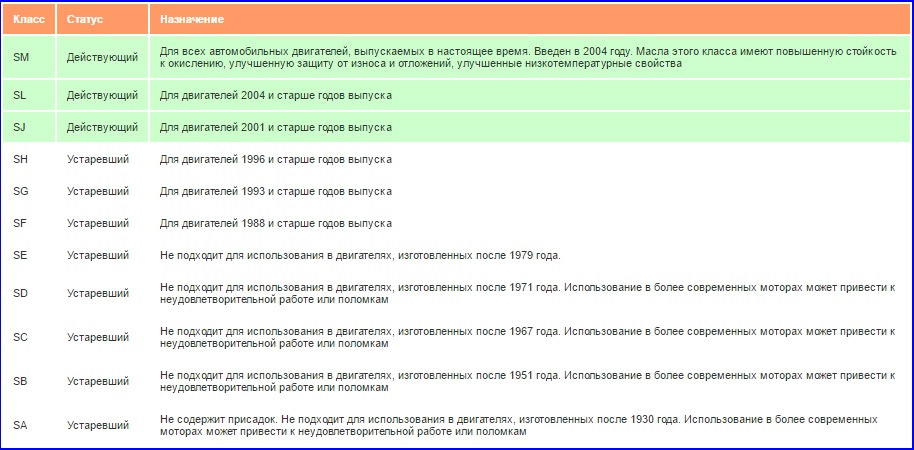Click description mentioning "после 1951 года"
Viewport: 914px width, 450px height.
[x=528, y=381]
